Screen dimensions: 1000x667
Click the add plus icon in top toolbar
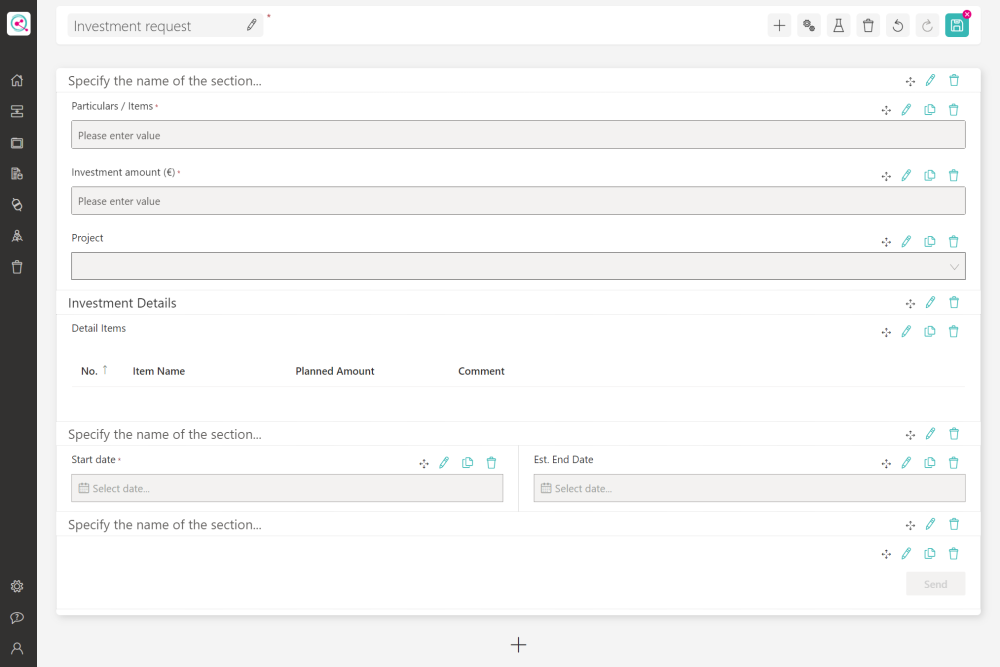click(779, 26)
